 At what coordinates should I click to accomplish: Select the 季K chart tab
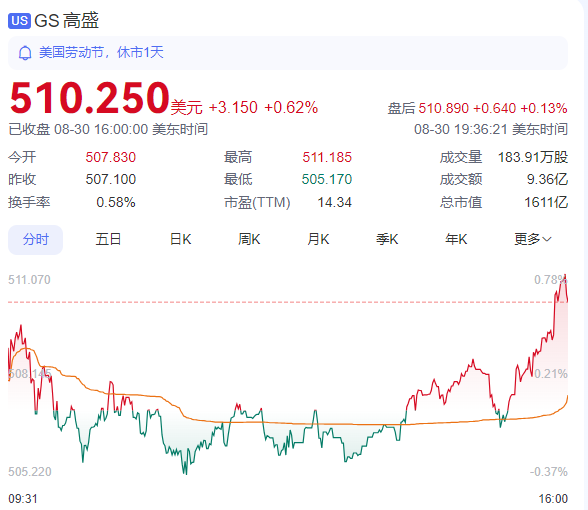pos(387,239)
